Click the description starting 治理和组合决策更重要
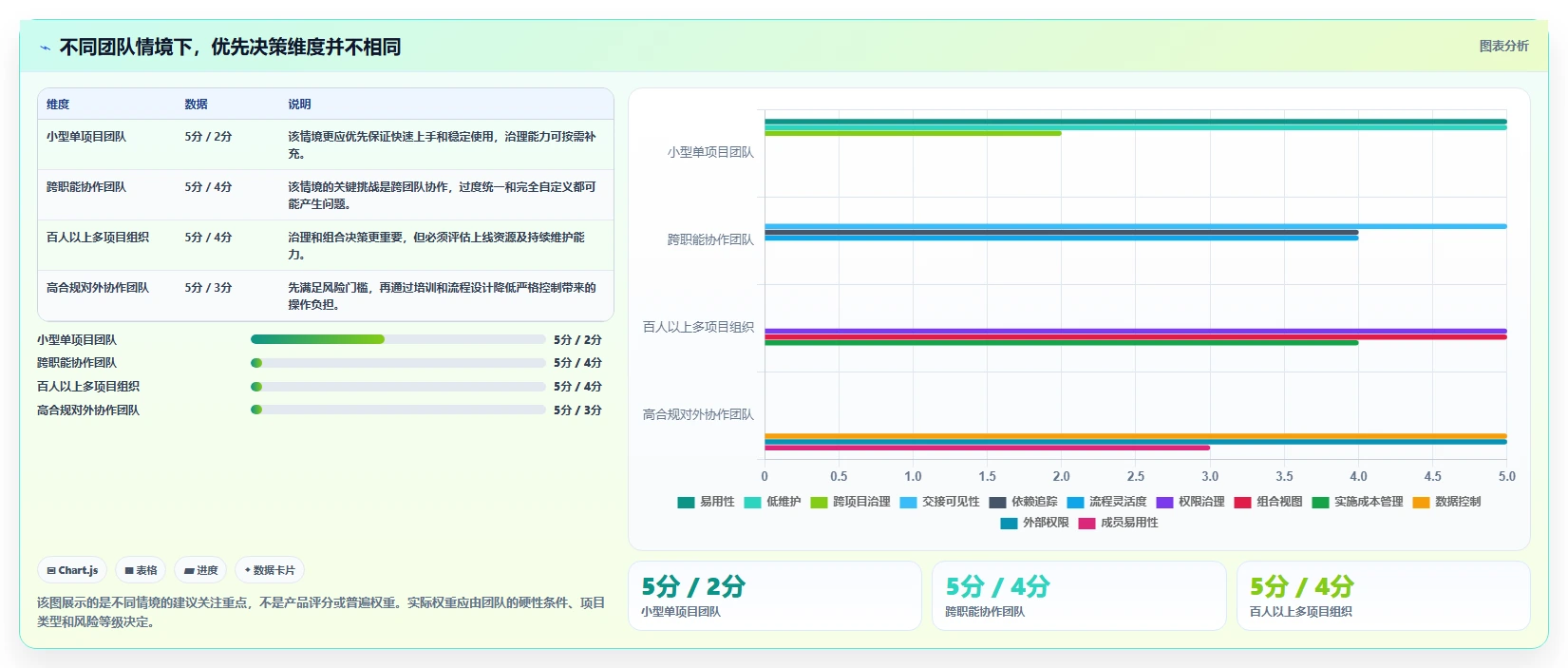The height and width of the screenshot is (668, 1568). point(437,246)
